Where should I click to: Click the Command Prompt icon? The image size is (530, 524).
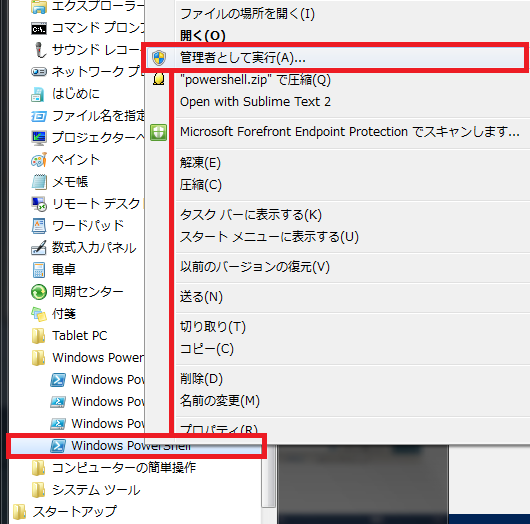click(39, 29)
